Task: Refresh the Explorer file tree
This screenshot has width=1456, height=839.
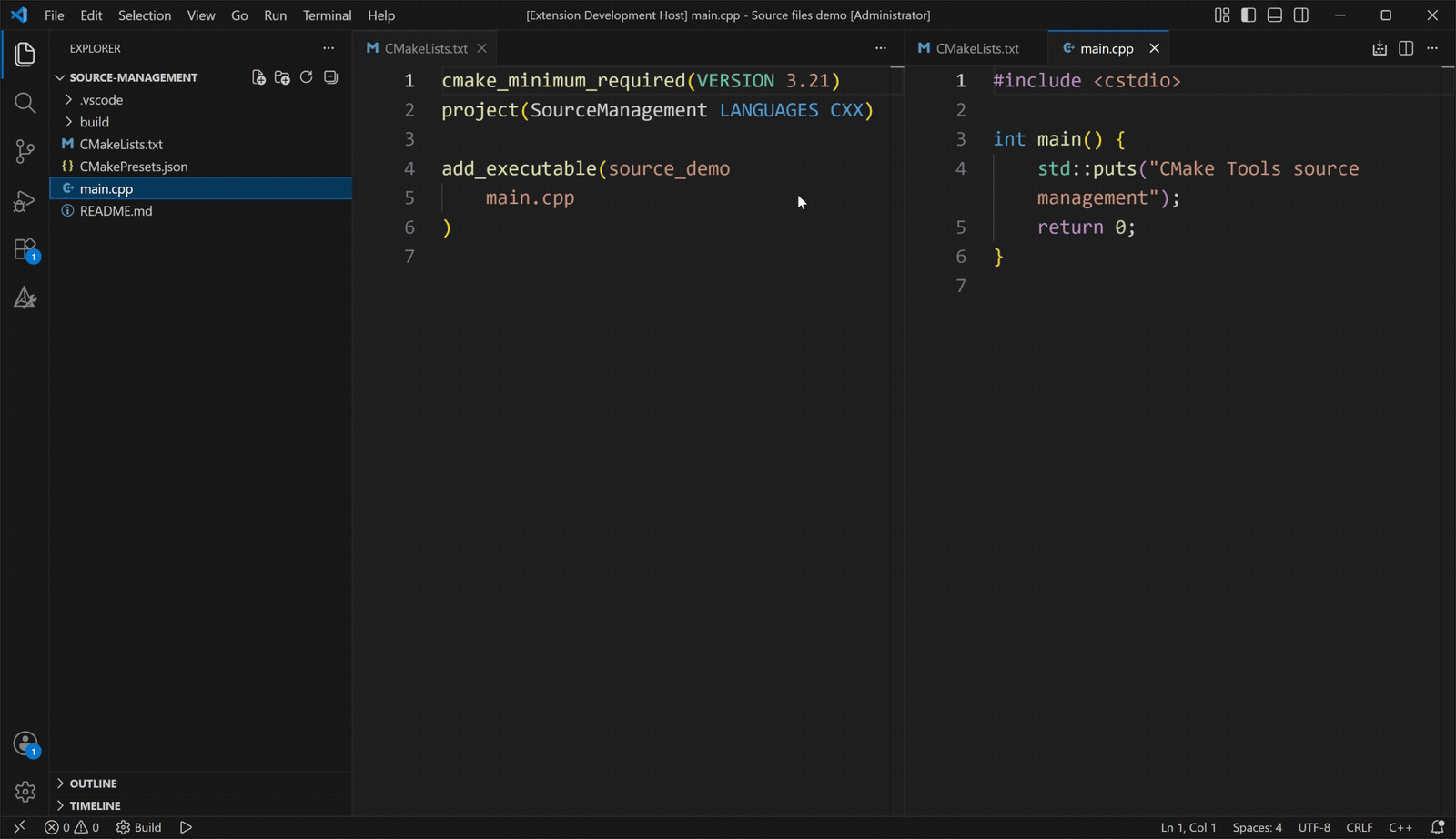Action: click(307, 77)
